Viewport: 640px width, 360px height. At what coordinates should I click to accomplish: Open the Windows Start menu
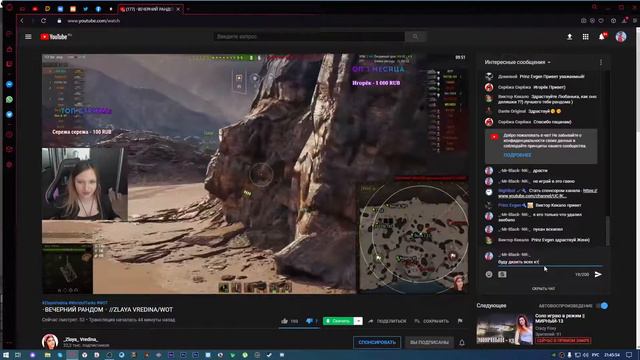[6, 355]
